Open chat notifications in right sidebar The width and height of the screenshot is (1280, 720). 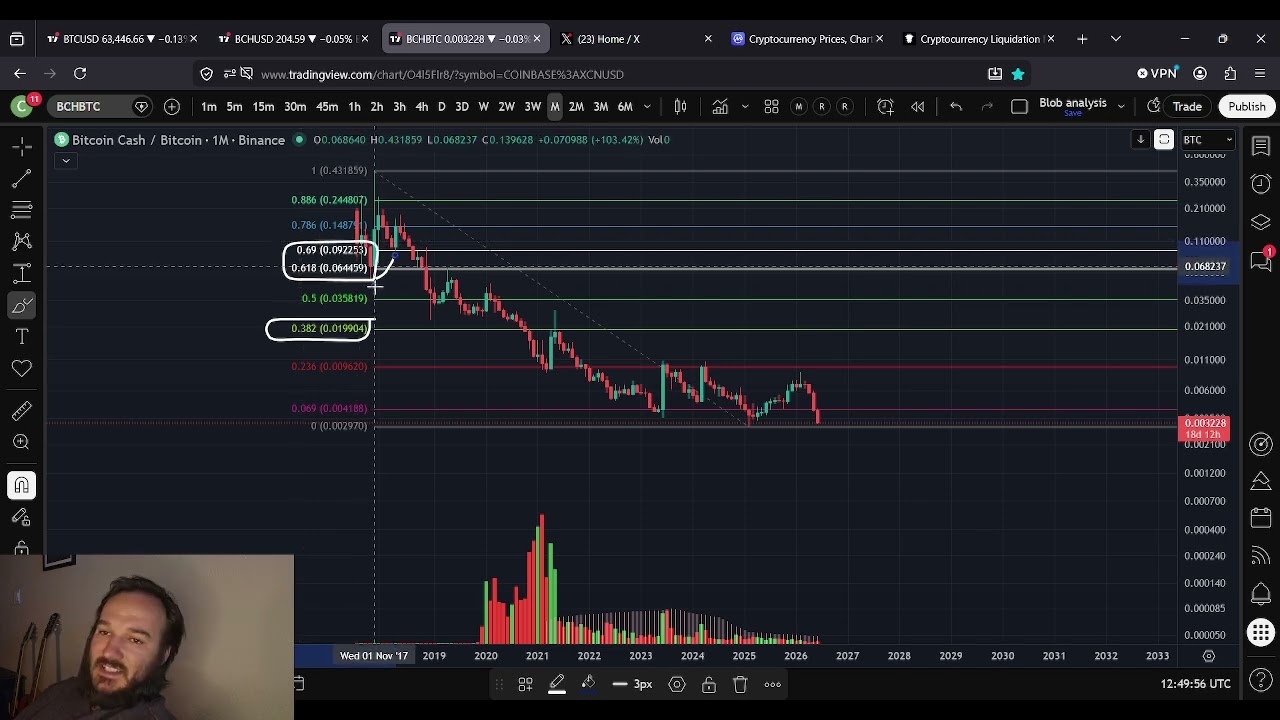[1260, 260]
